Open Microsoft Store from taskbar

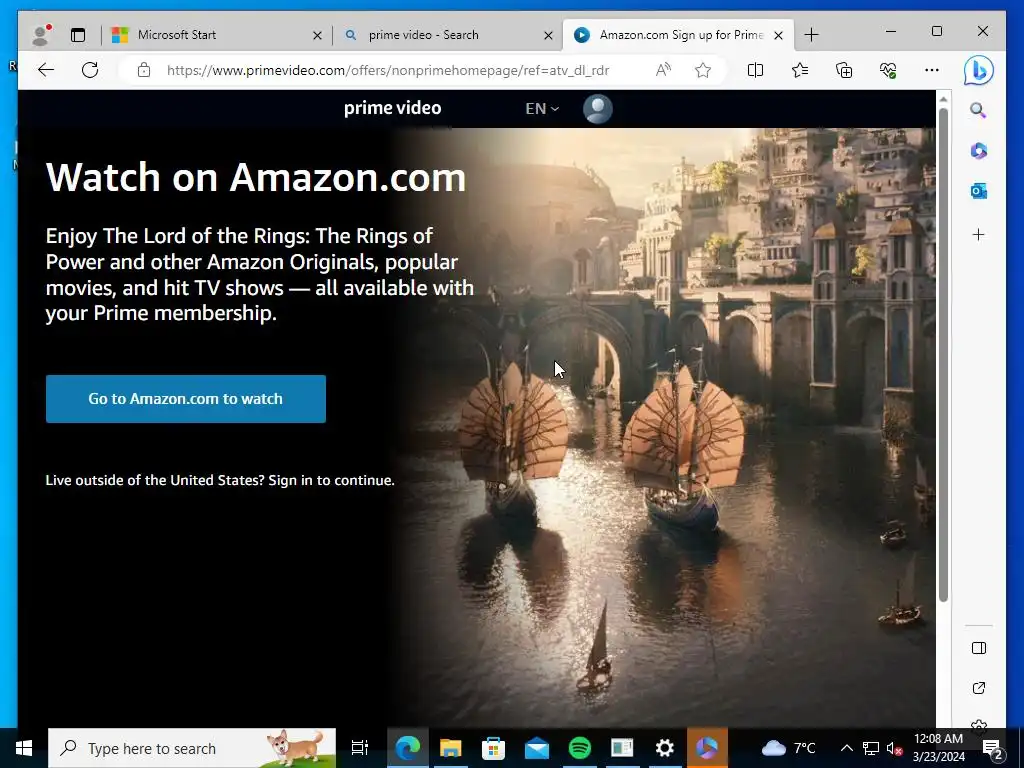pos(493,748)
